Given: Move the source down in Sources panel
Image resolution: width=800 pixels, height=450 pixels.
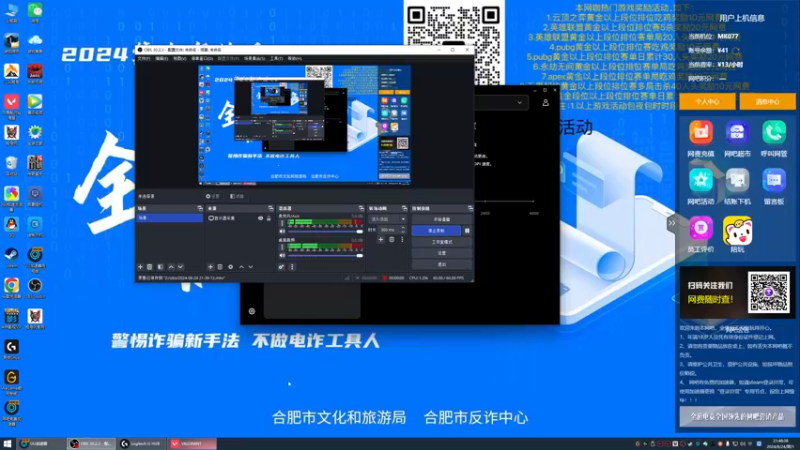Looking at the screenshot, I should (251, 267).
